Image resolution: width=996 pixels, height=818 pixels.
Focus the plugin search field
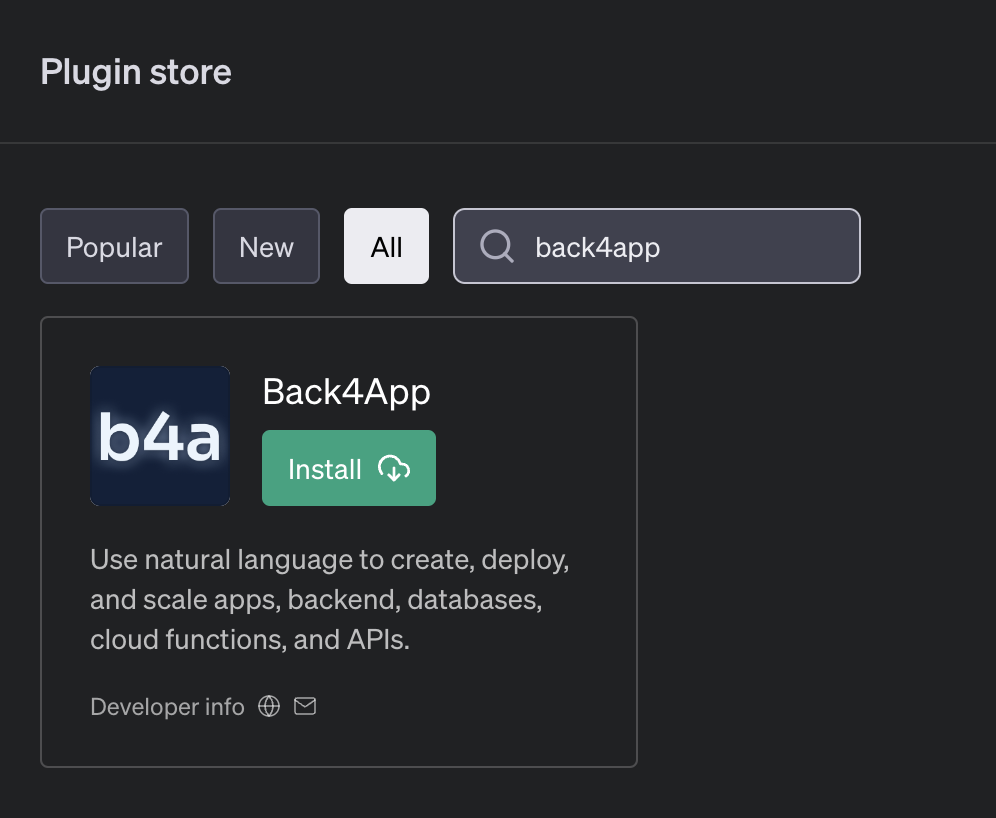pos(657,246)
